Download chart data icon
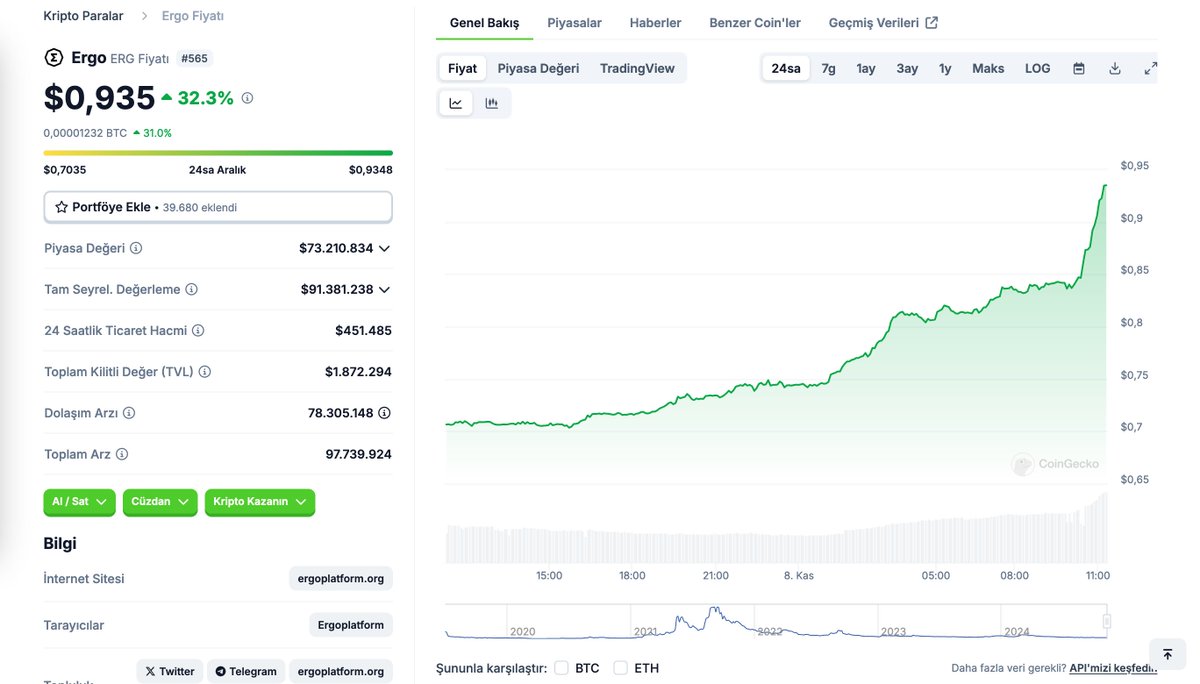Viewport: 1200px width, 684px height. tap(1115, 68)
